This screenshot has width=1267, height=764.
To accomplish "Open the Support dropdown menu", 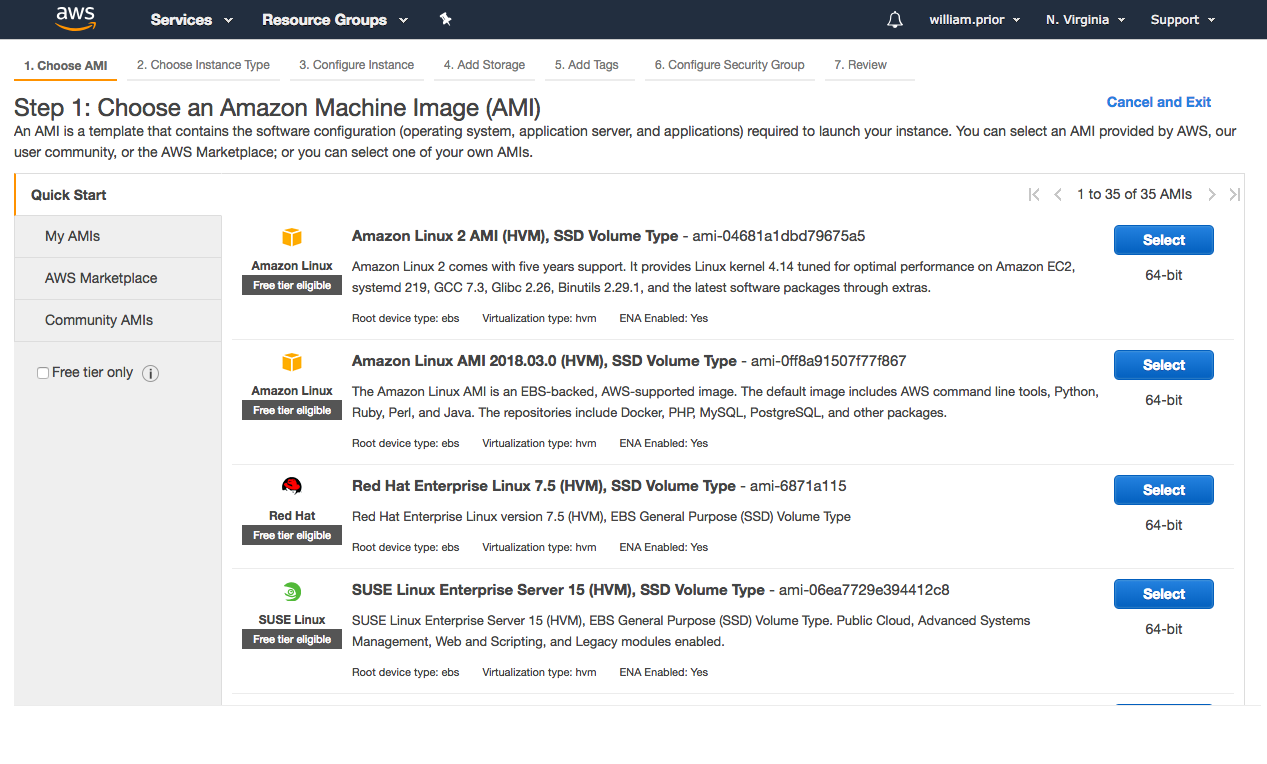I will click(x=1183, y=20).
